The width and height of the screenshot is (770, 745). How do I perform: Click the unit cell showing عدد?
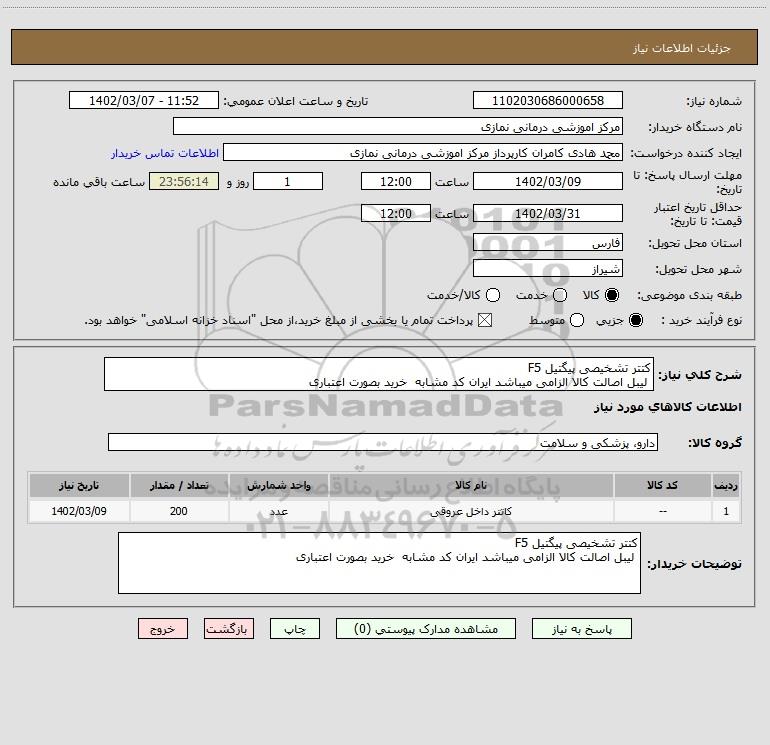(278, 511)
